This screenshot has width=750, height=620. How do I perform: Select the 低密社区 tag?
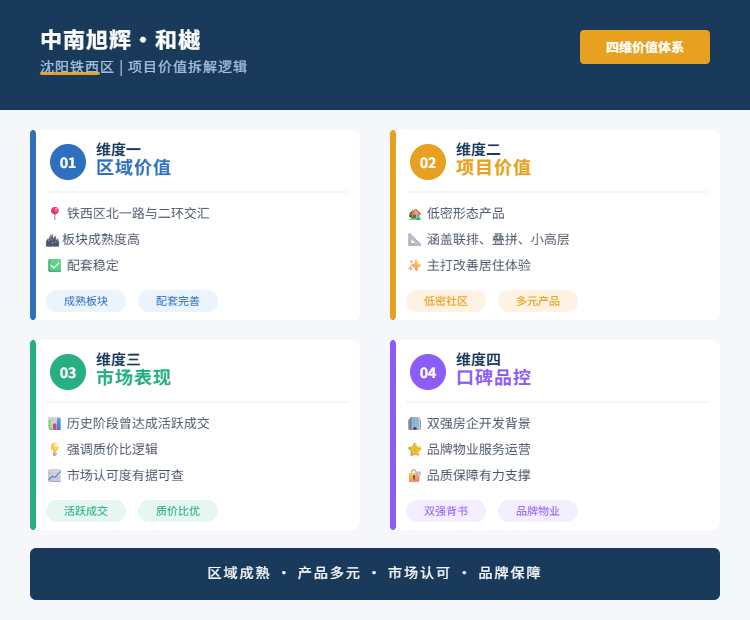(x=446, y=301)
